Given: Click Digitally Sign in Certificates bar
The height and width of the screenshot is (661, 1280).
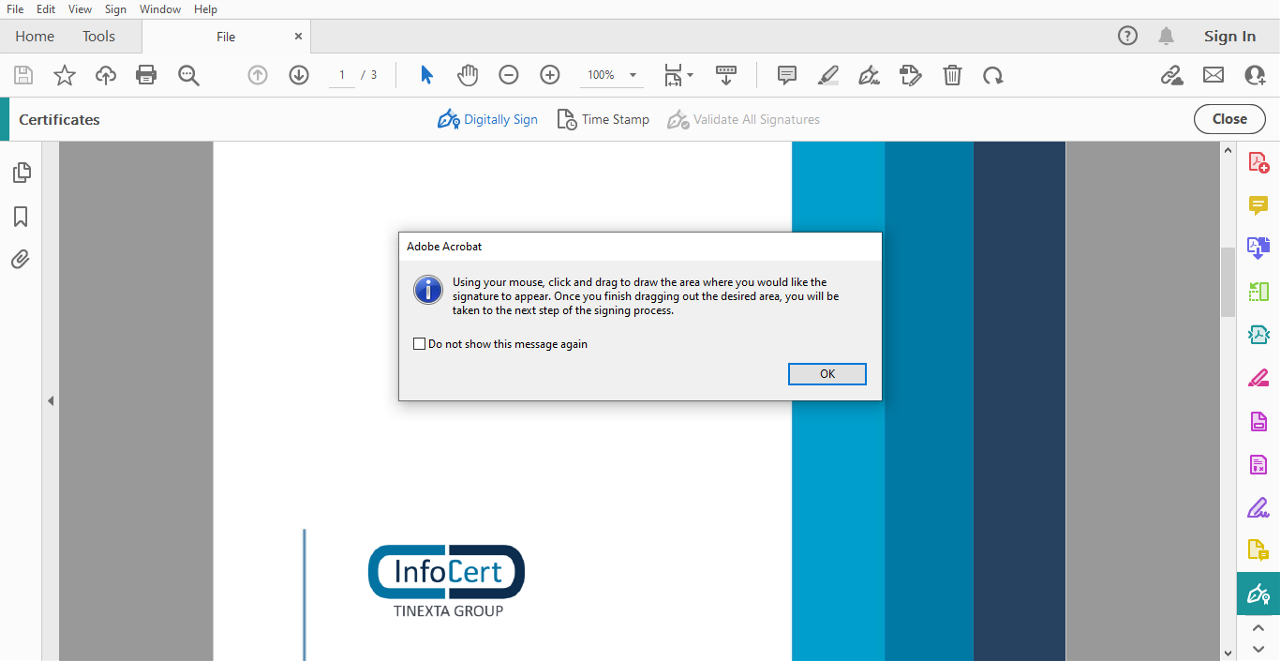Looking at the screenshot, I should (488, 119).
